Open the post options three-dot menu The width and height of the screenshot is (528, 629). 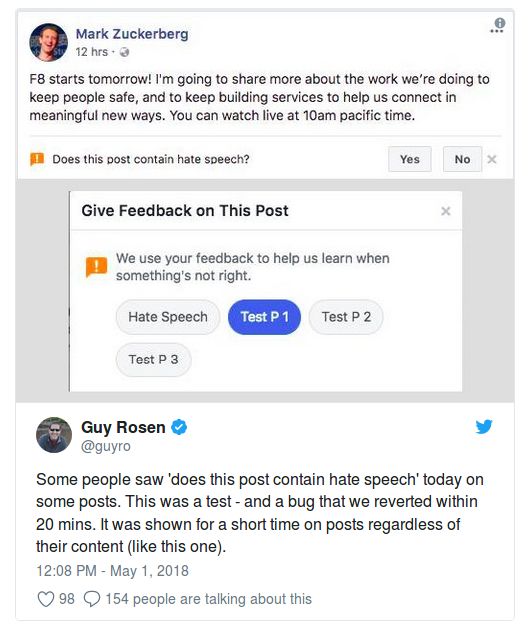pyautogui.click(x=497, y=31)
